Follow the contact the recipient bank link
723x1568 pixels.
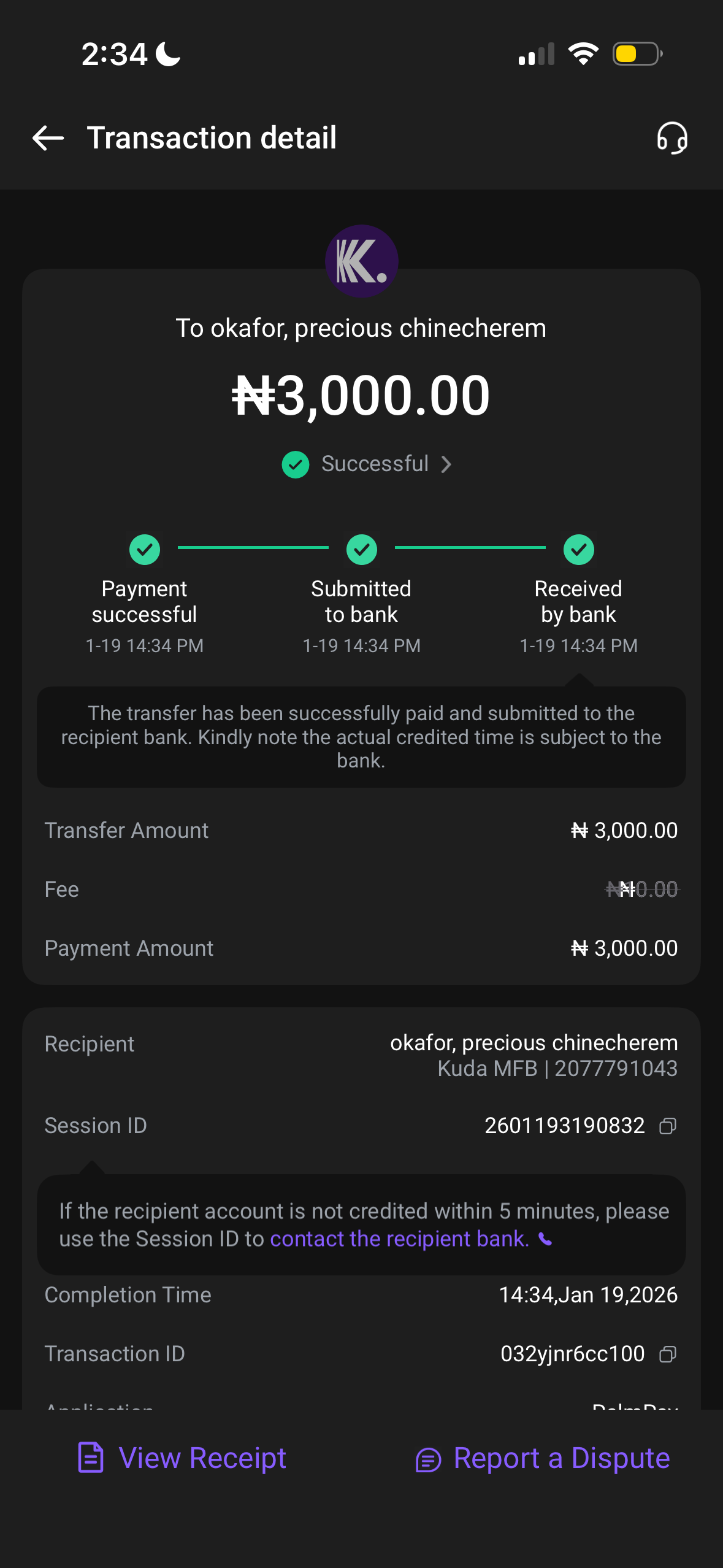pyautogui.click(x=399, y=1239)
